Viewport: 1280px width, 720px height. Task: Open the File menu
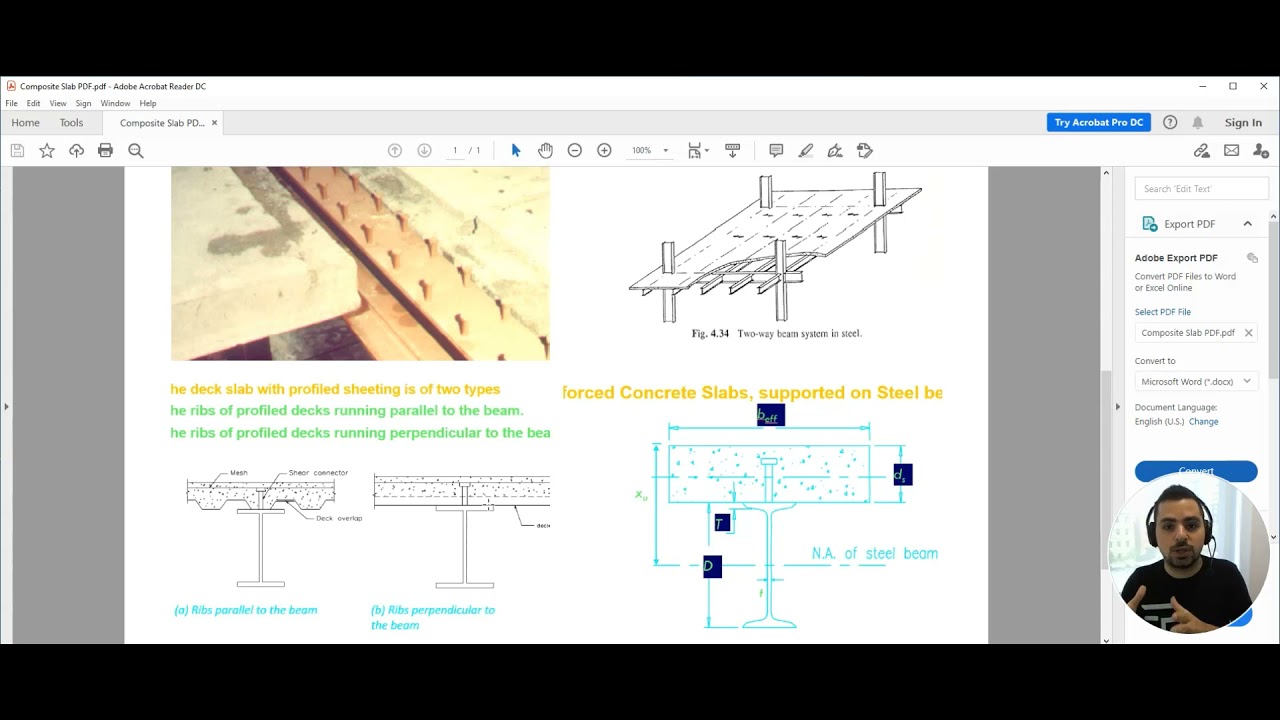11,103
